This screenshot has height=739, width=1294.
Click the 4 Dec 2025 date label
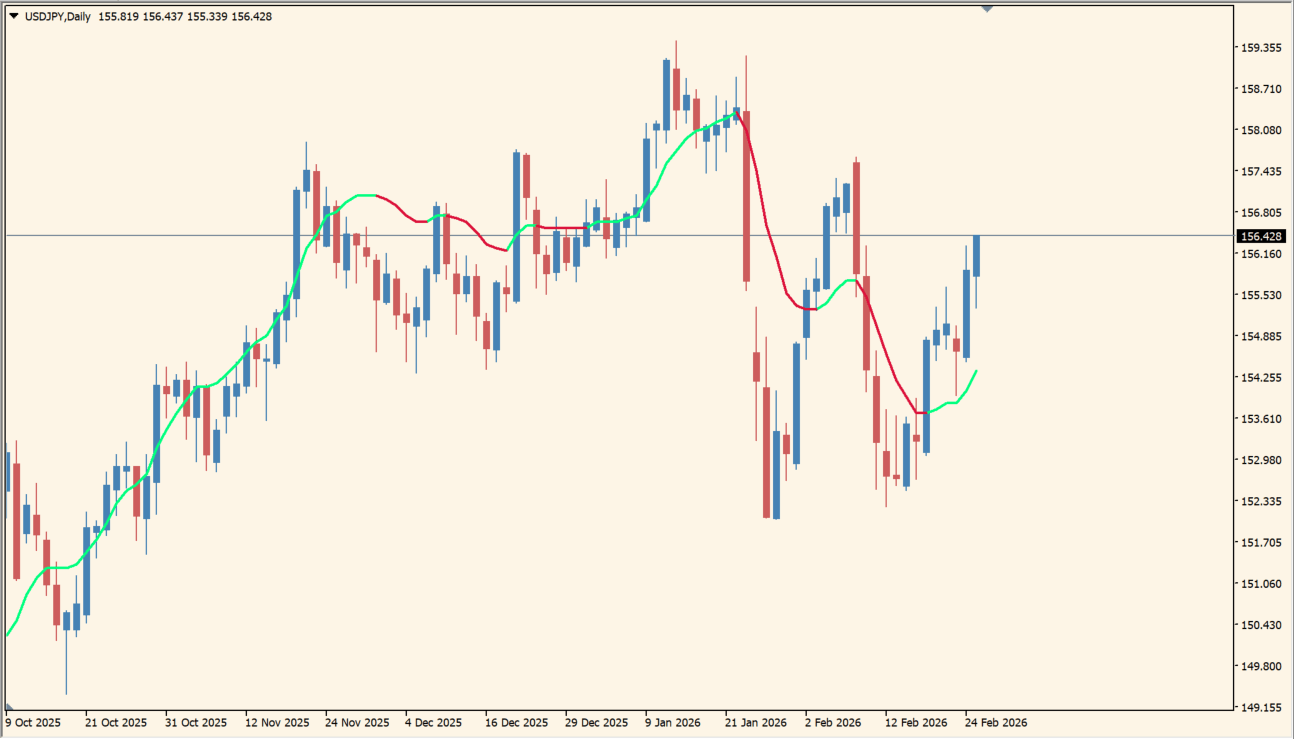click(x=433, y=722)
